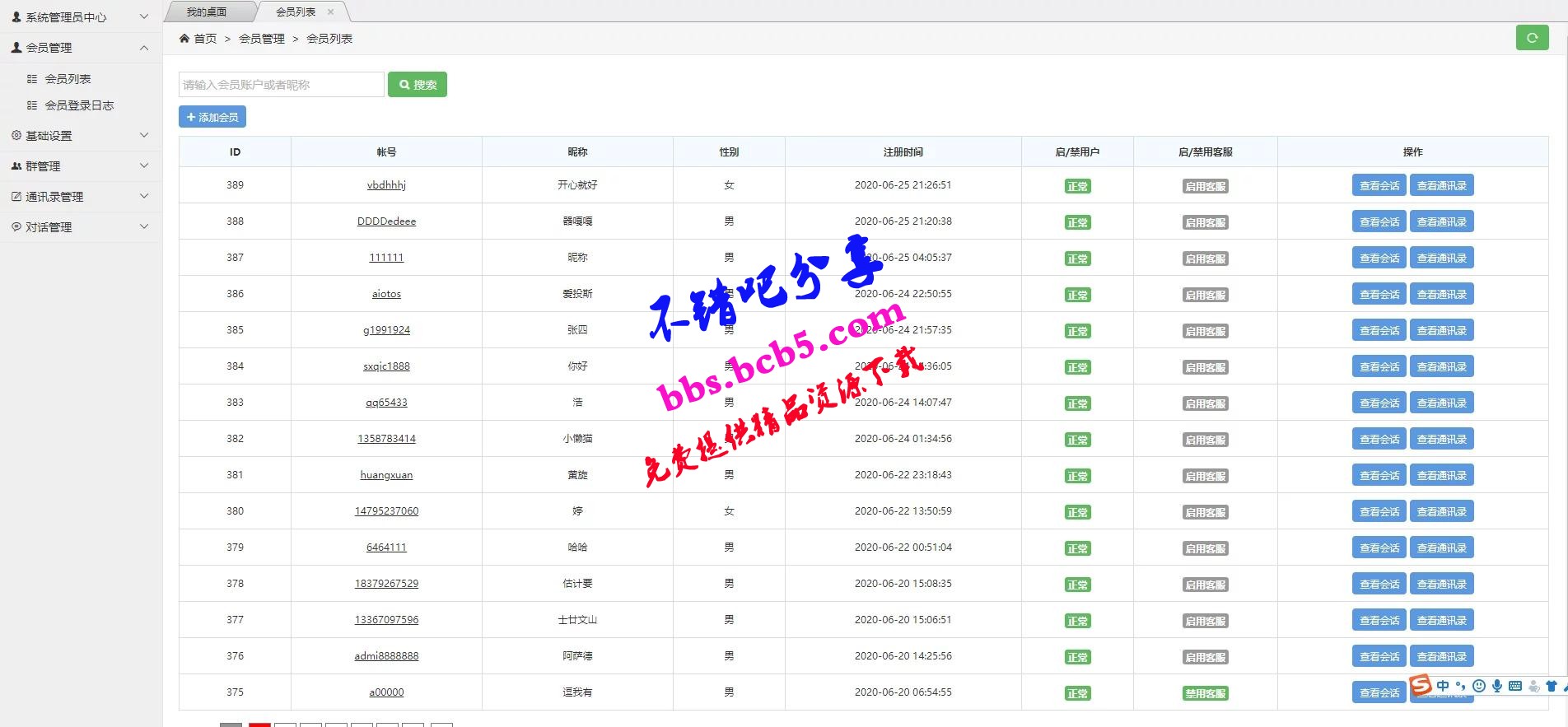Click the microphone icon in IME toolbar

tap(1496, 686)
